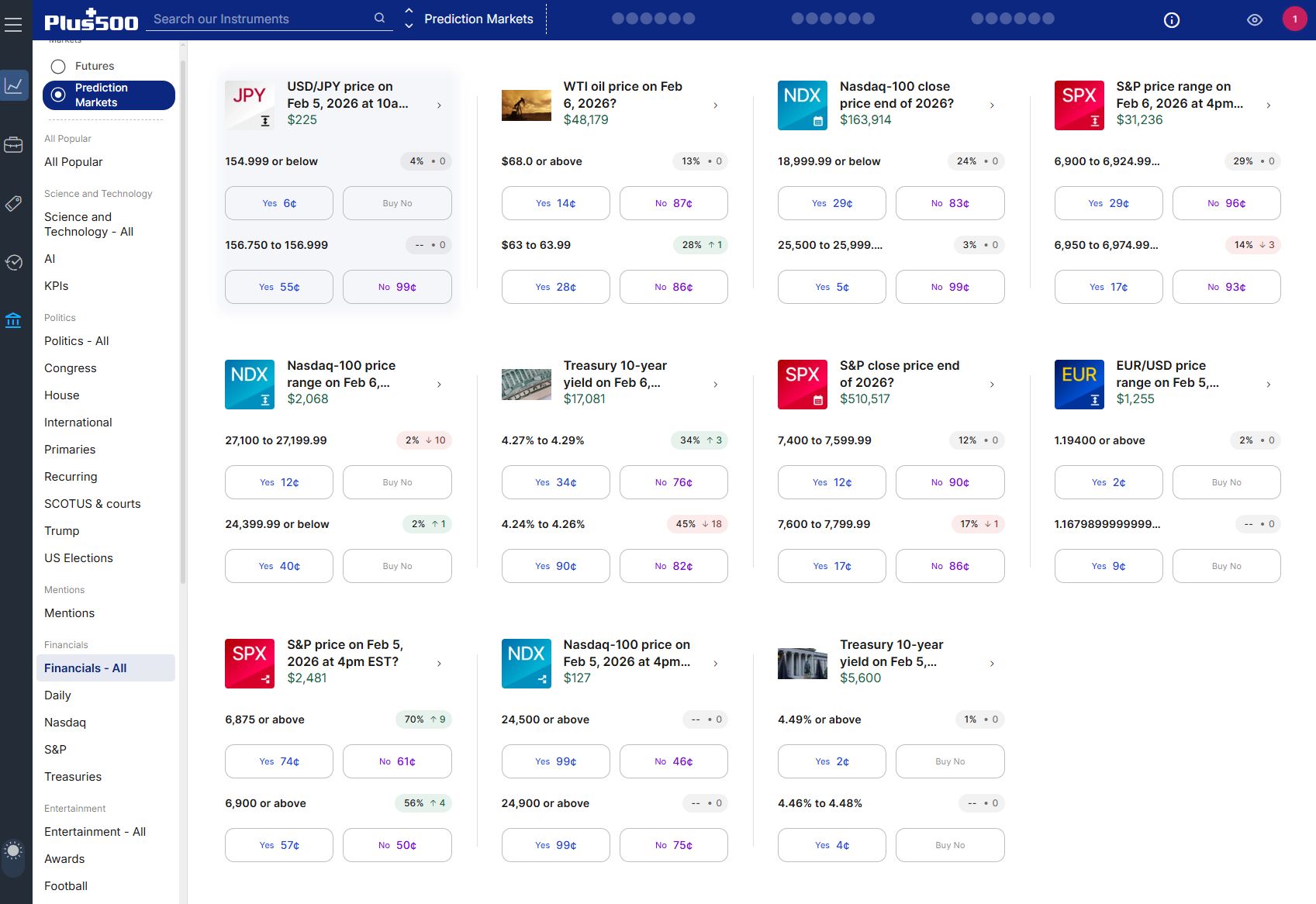Select the bank prediction markets sidebar icon
Viewport: 1316px width, 904px height.
14,320
